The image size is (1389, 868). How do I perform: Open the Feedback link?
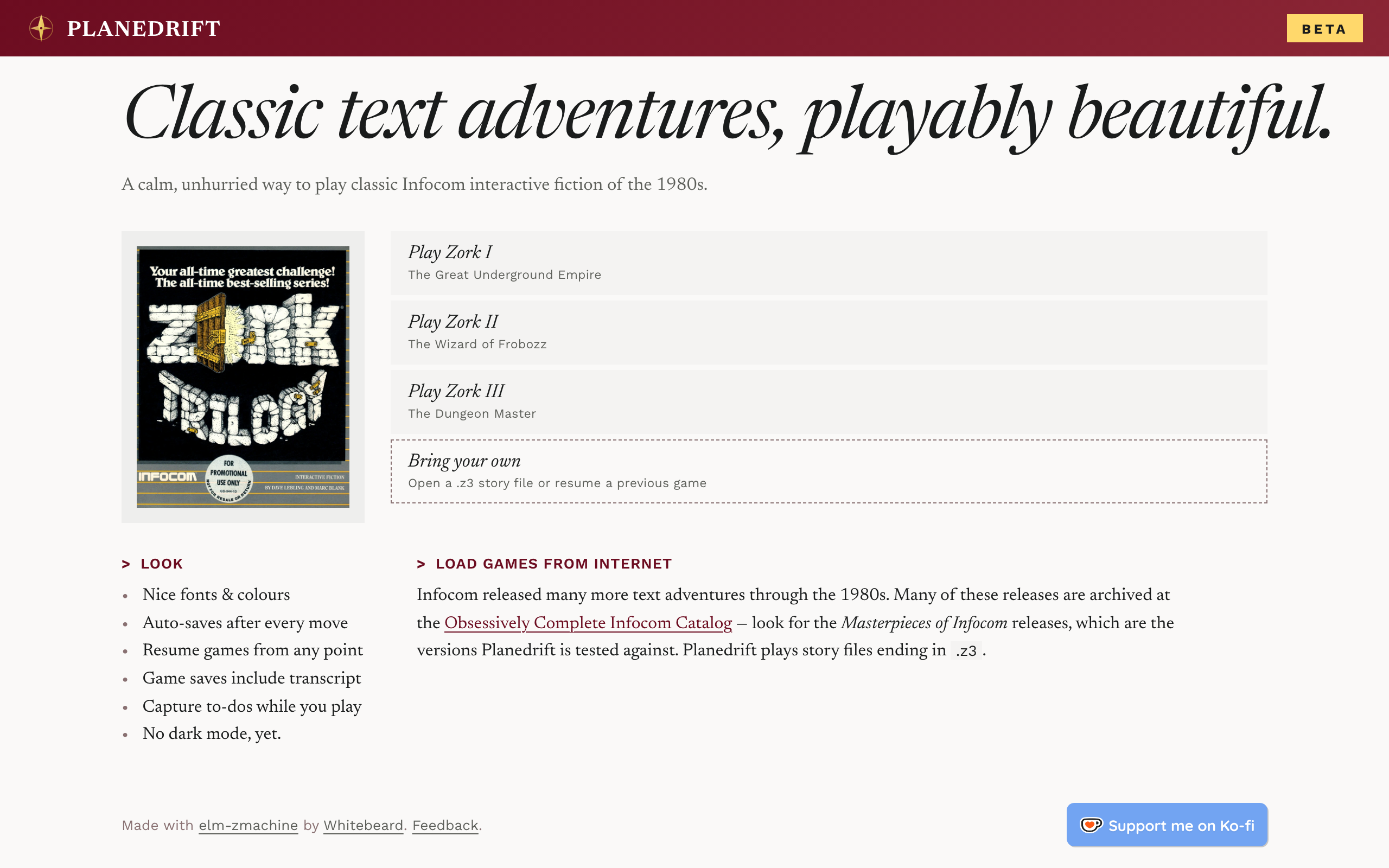pyautogui.click(x=445, y=825)
